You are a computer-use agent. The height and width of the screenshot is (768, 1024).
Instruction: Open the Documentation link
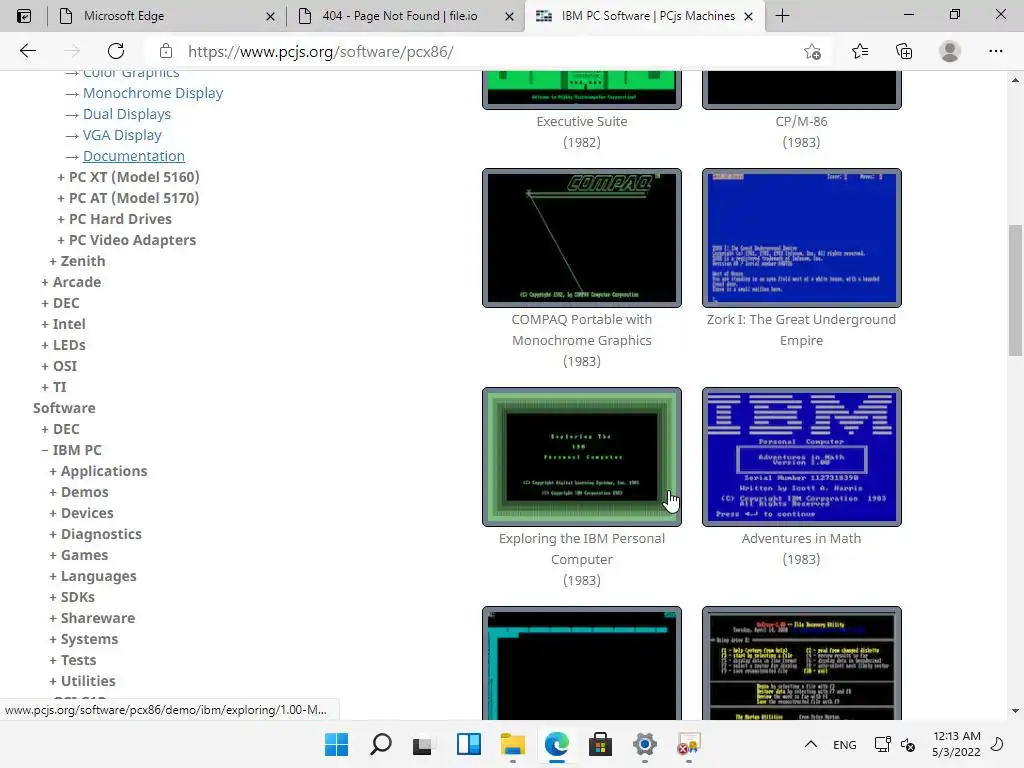[134, 156]
